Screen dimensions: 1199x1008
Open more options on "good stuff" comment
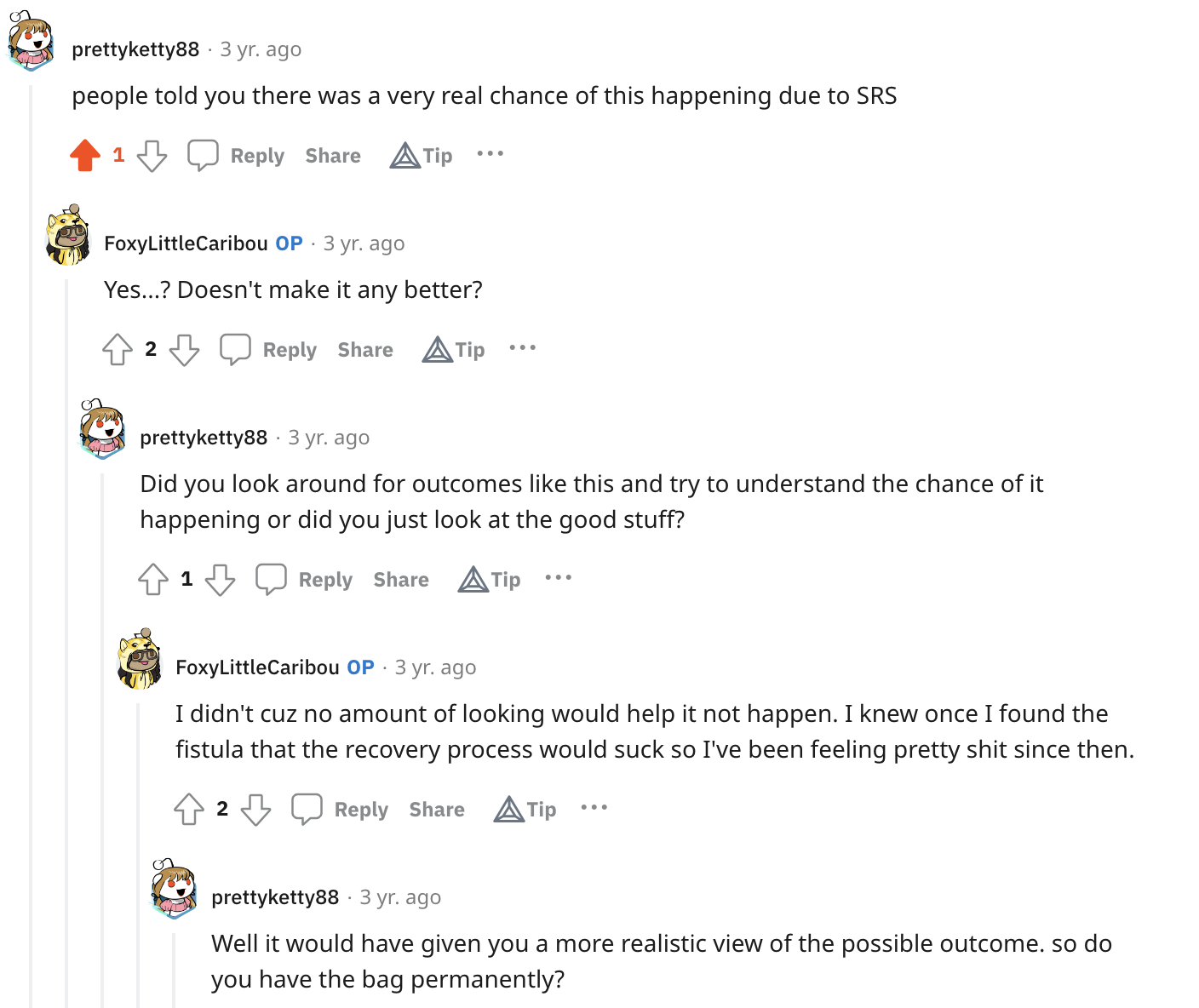pyautogui.click(x=559, y=578)
